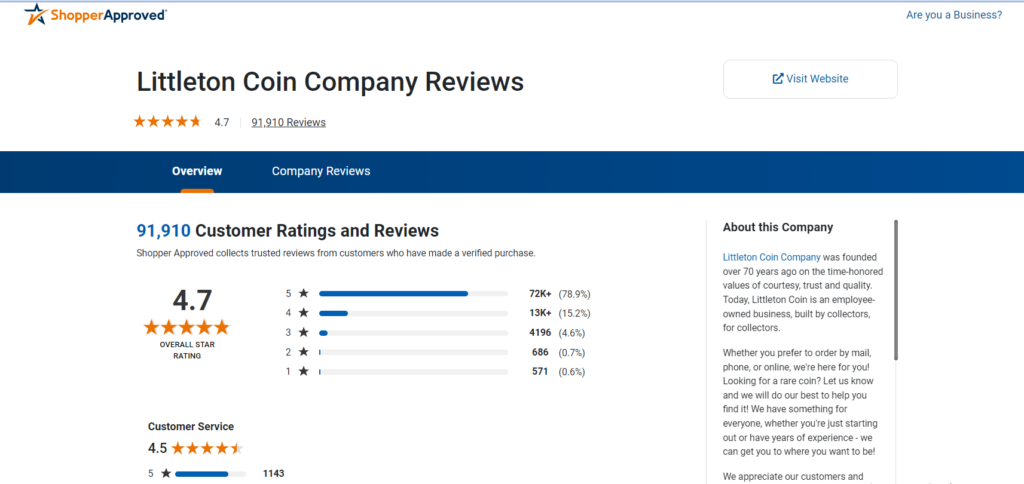Viewport: 1024px width, 484px height.
Task: Click the star icon in the 4 star row
Action: pos(303,313)
